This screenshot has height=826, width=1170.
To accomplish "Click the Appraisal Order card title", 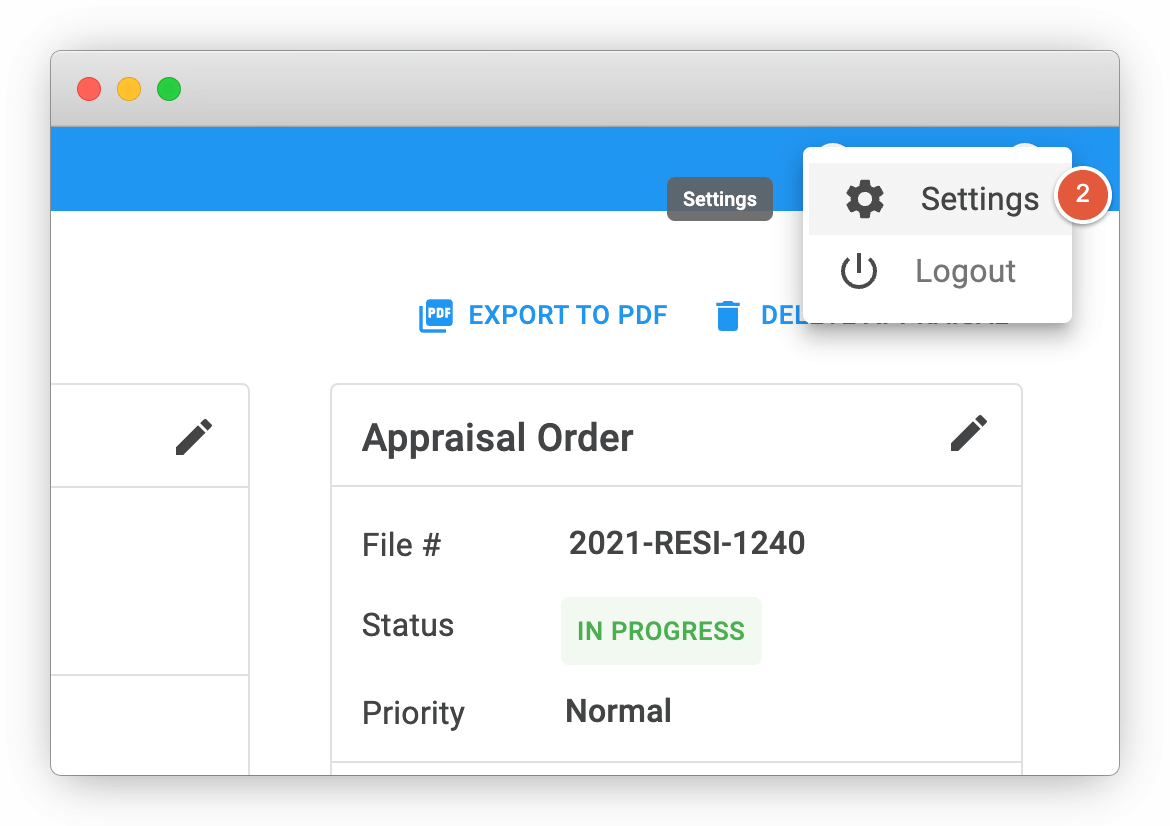I will 497,437.
